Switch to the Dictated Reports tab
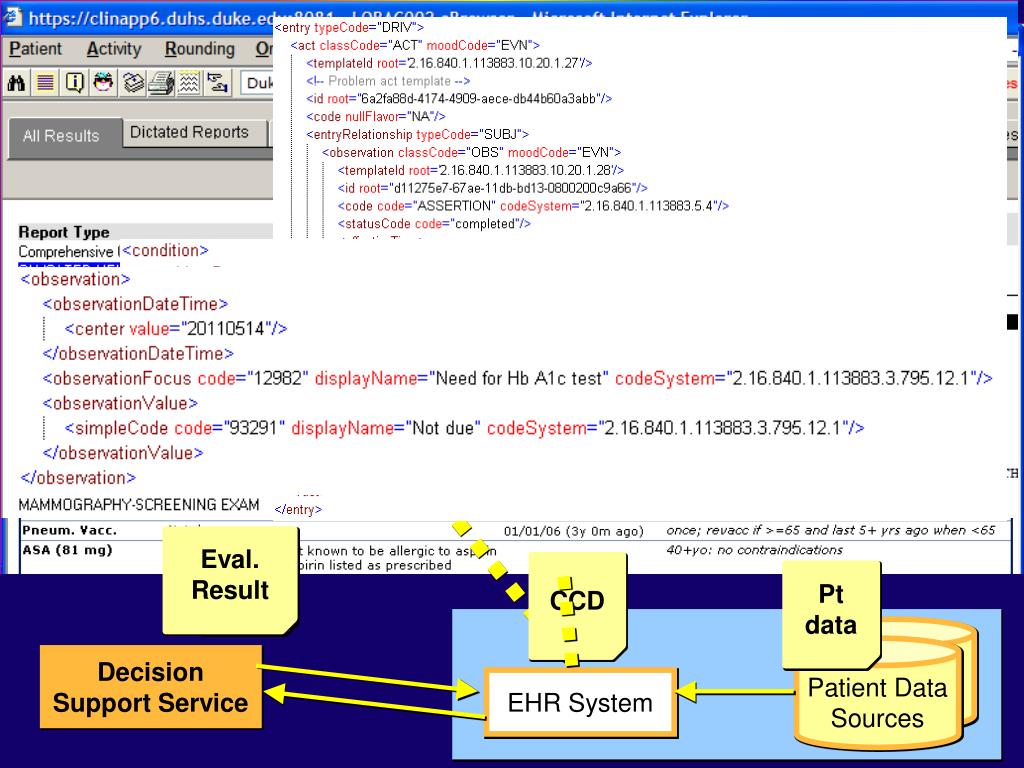Image resolution: width=1024 pixels, height=768 pixels. 193,133
